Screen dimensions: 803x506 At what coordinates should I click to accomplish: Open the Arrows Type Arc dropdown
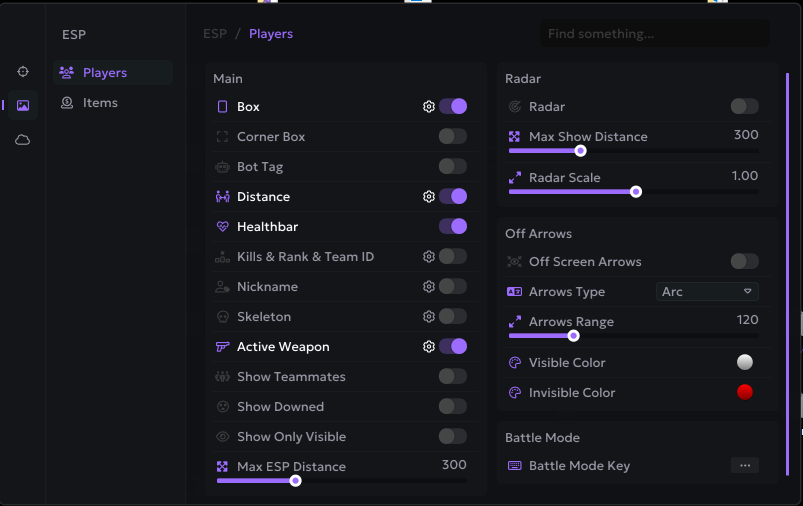(x=707, y=292)
